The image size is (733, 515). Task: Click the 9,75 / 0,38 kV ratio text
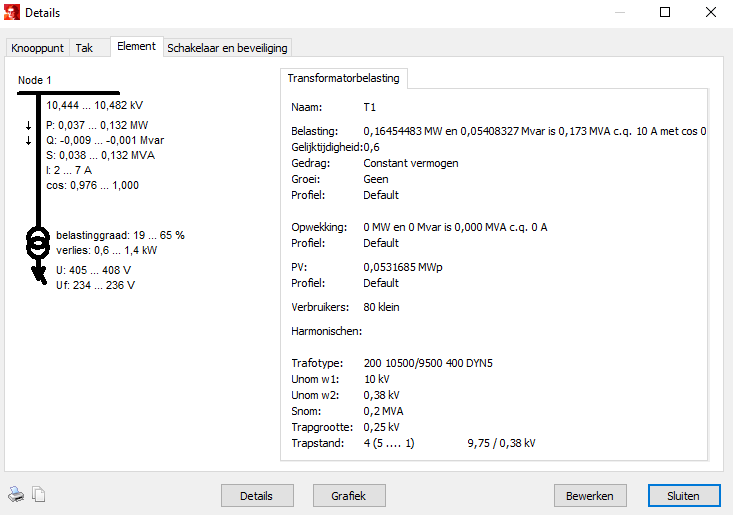[x=502, y=443]
